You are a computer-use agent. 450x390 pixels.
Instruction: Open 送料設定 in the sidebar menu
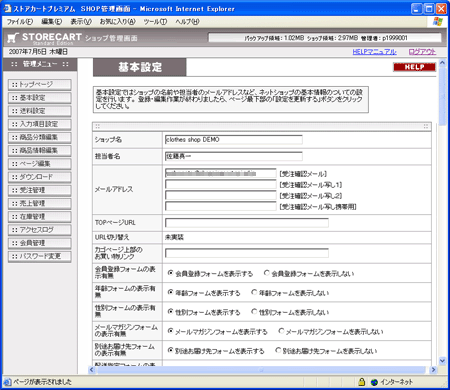pos(40,111)
